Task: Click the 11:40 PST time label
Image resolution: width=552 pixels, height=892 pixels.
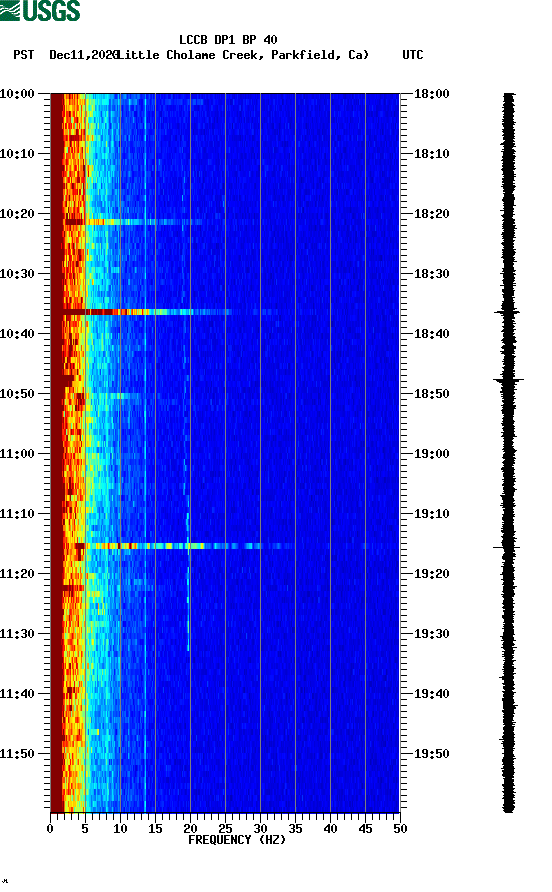Action: [x=18, y=694]
